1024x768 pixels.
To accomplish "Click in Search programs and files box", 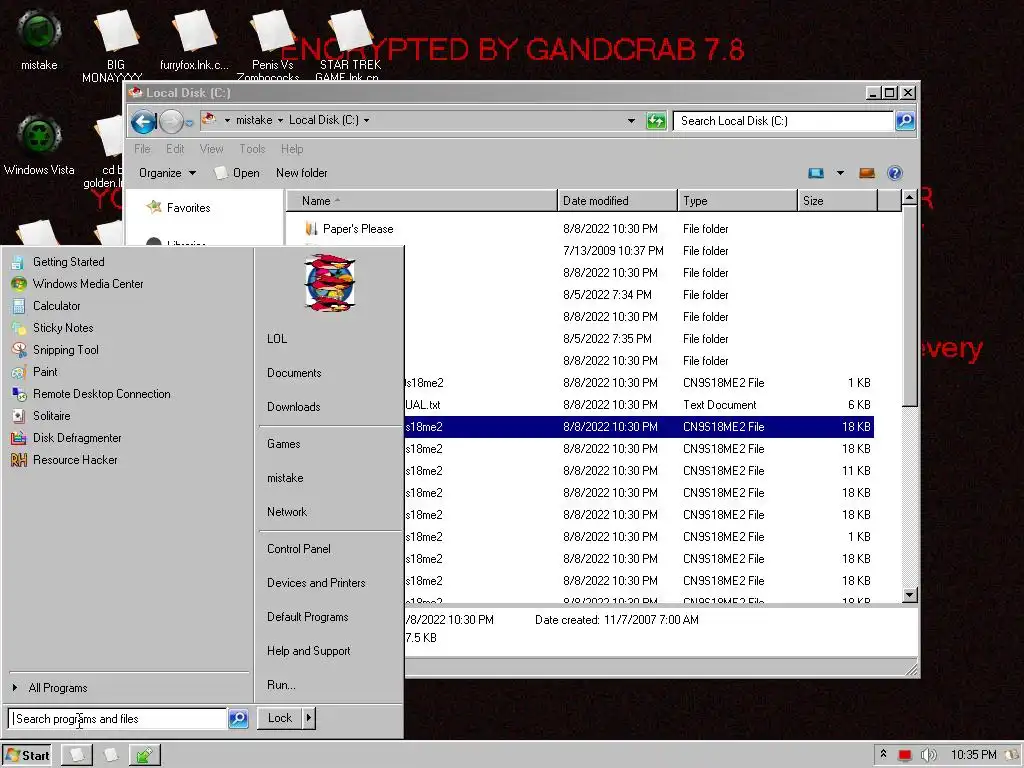I will 118,719.
